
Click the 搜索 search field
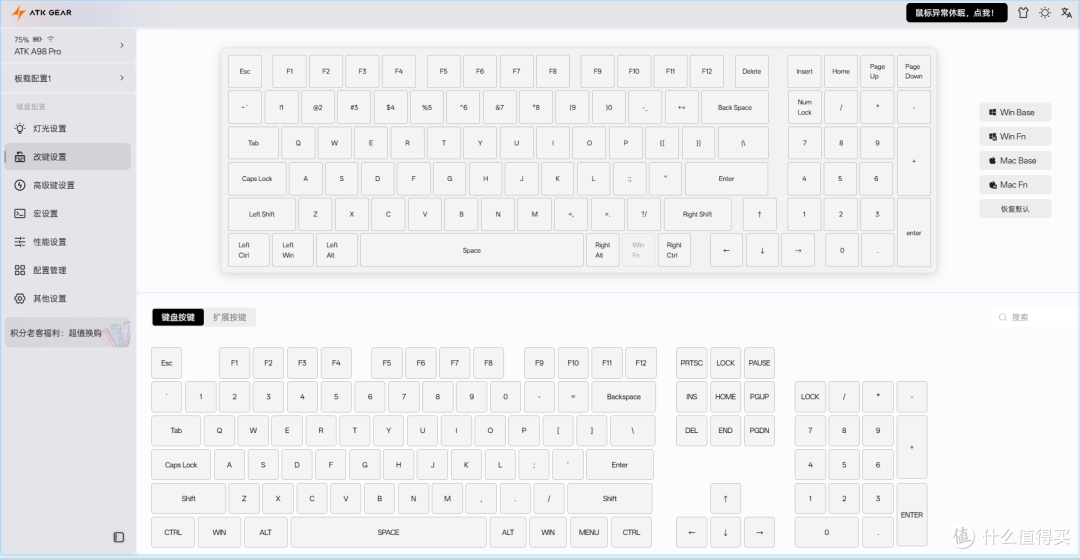pos(1030,317)
